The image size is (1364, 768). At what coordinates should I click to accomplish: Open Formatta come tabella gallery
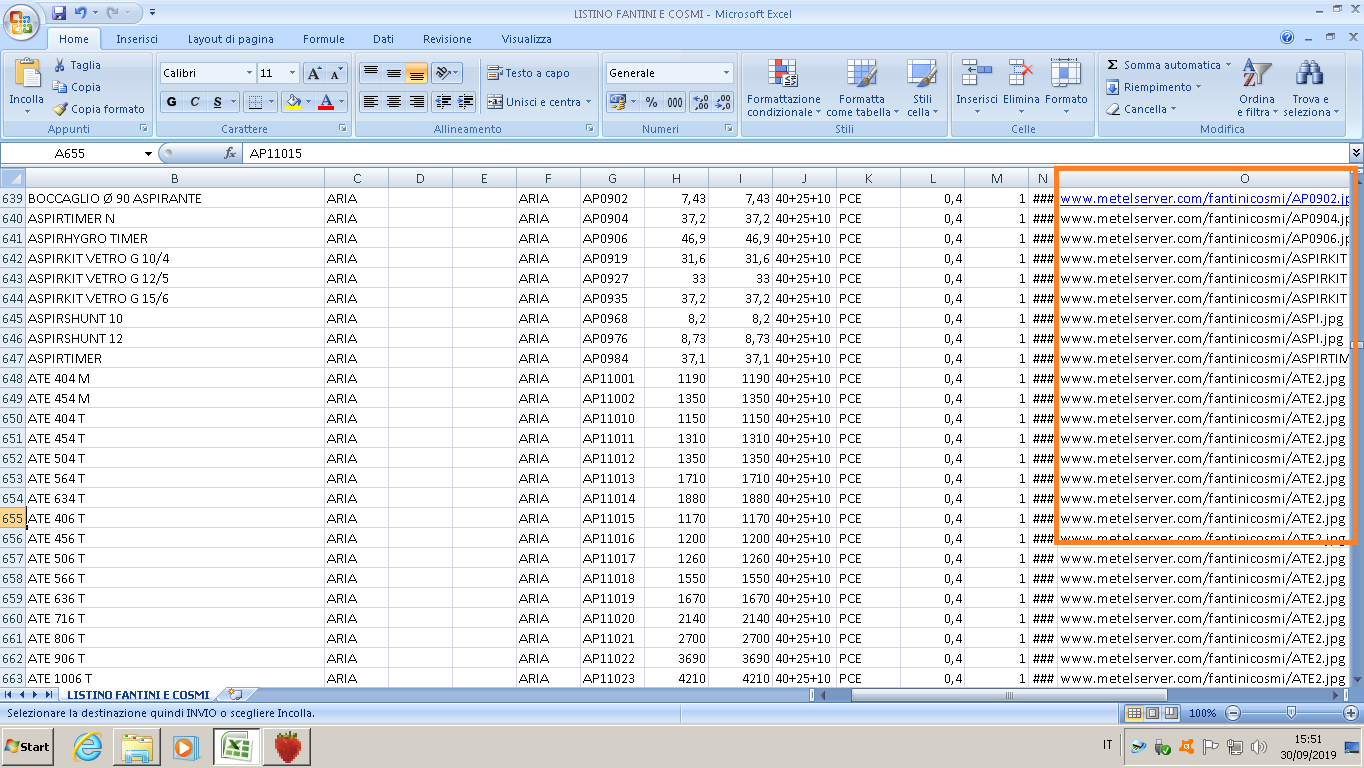(862, 88)
